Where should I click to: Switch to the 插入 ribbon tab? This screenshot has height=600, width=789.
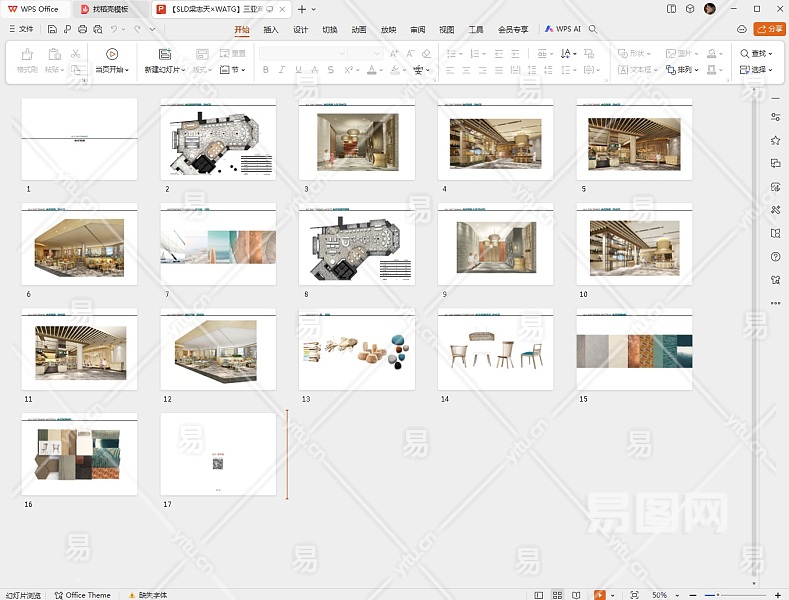coord(271,29)
